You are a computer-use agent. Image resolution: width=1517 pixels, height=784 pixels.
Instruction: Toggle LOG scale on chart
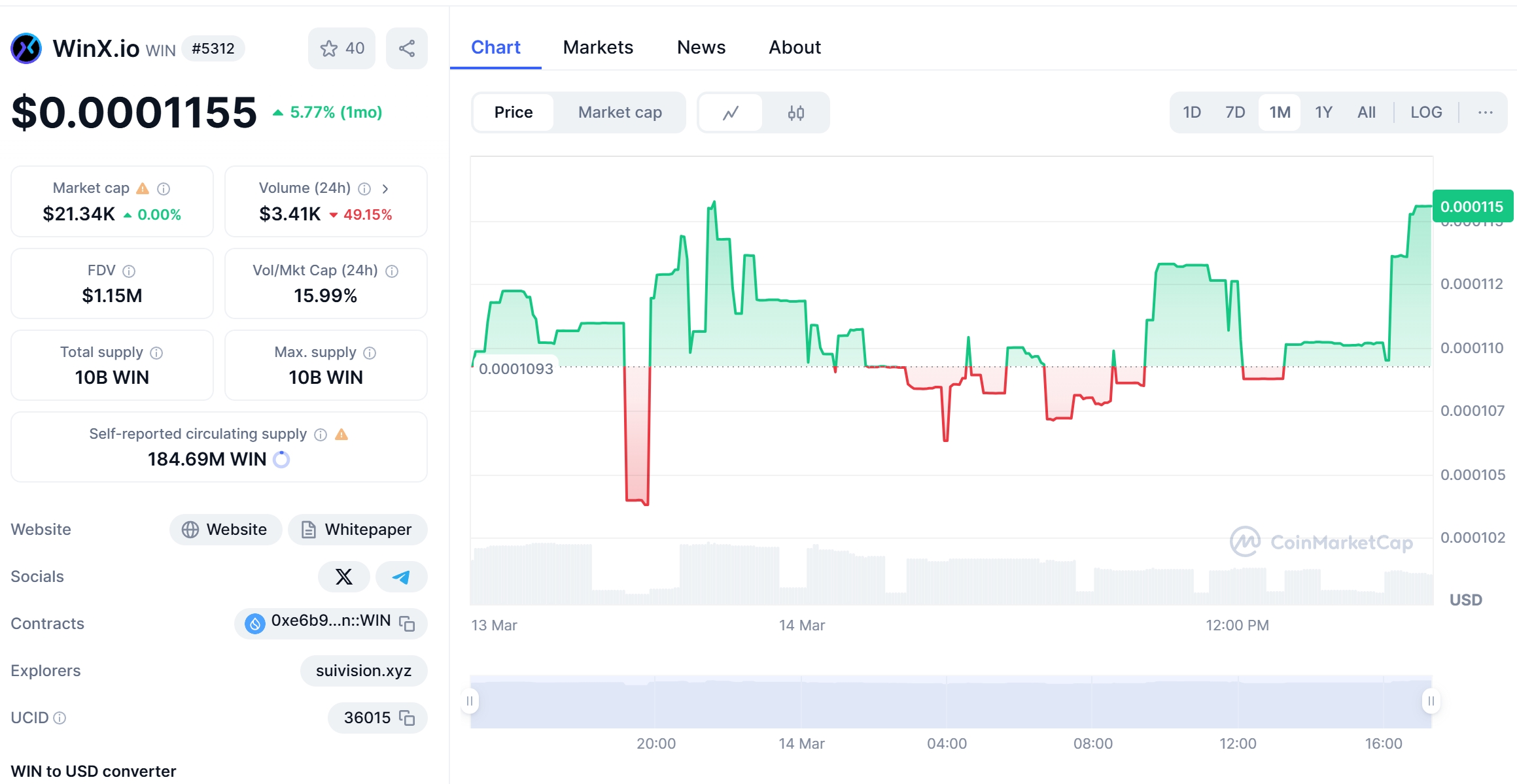click(1426, 112)
